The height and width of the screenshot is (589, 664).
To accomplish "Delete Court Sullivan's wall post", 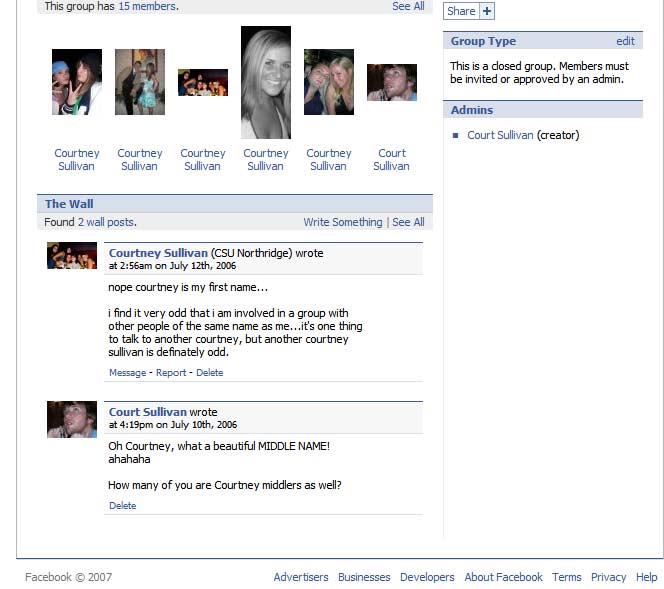I will [x=122, y=506].
